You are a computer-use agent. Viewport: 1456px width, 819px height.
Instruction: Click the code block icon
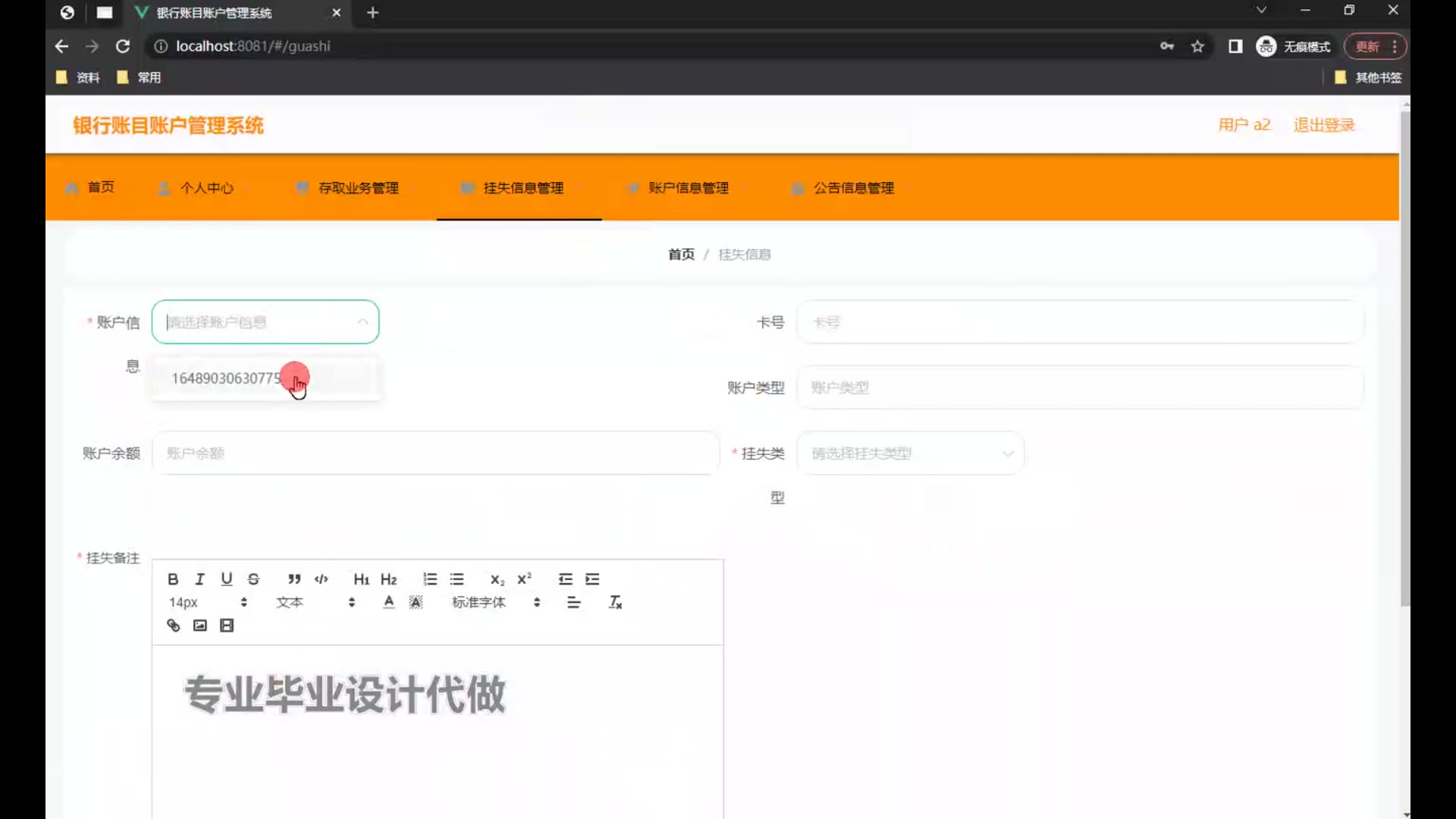pos(322,579)
